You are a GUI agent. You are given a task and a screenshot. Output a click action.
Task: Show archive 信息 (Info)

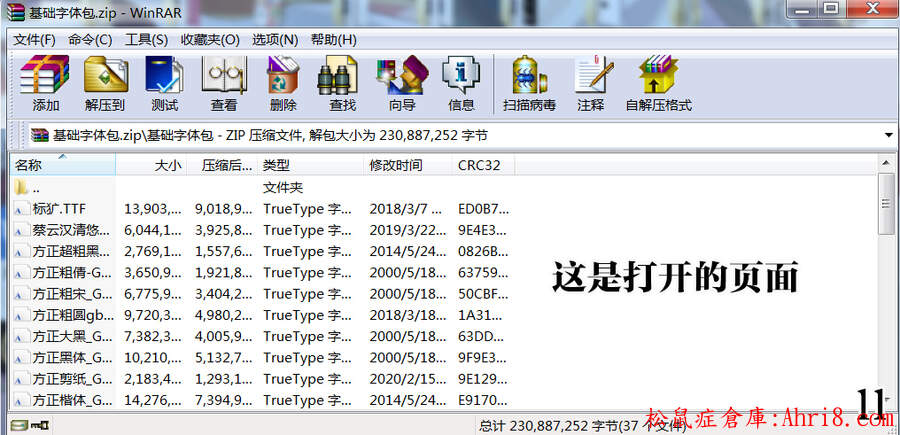tap(461, 83)
